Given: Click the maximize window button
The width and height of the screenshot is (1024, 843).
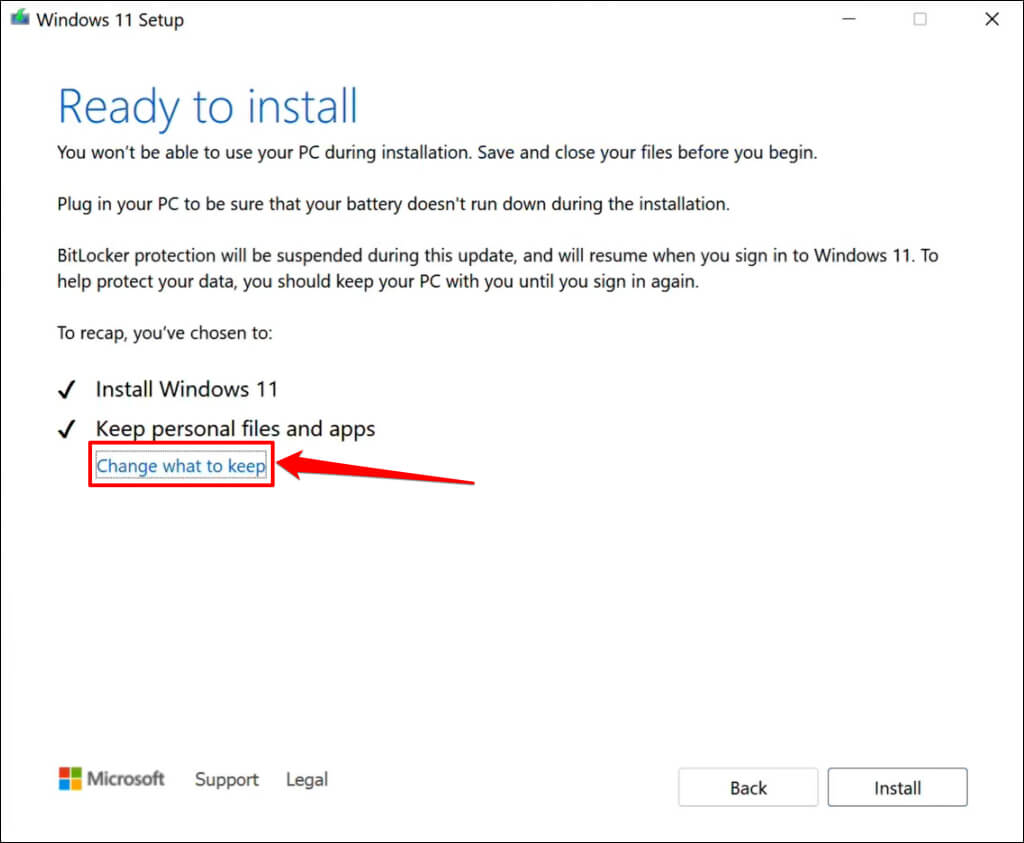Looking at the screenshot, I should (x=920, y=20).
